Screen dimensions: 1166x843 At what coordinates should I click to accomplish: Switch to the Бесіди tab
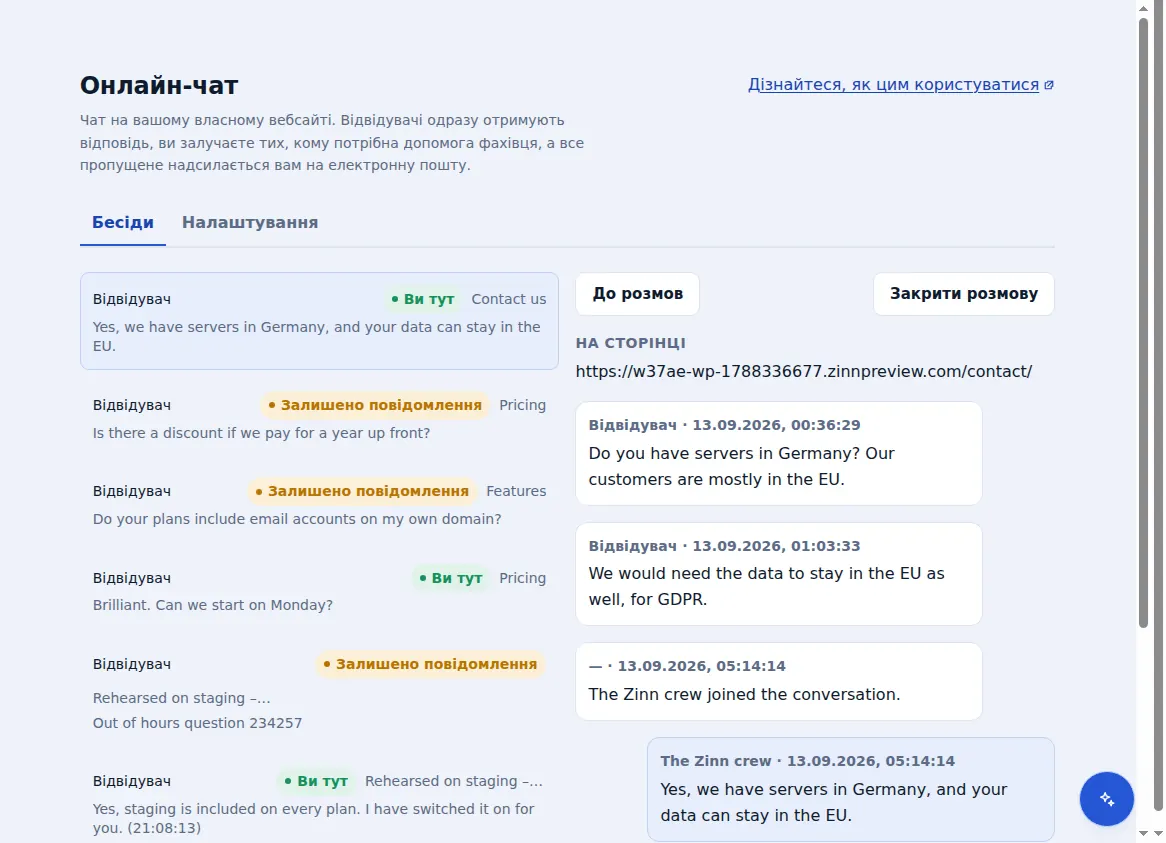click(x=123, y=222)
